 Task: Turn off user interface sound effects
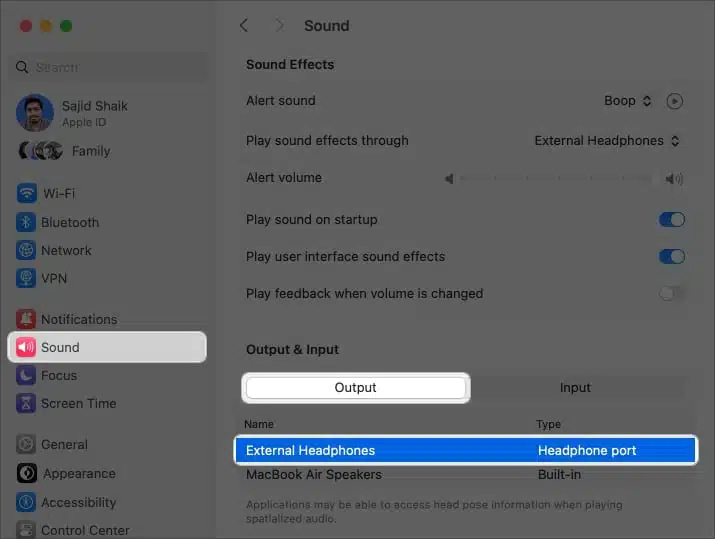[671, 256]
